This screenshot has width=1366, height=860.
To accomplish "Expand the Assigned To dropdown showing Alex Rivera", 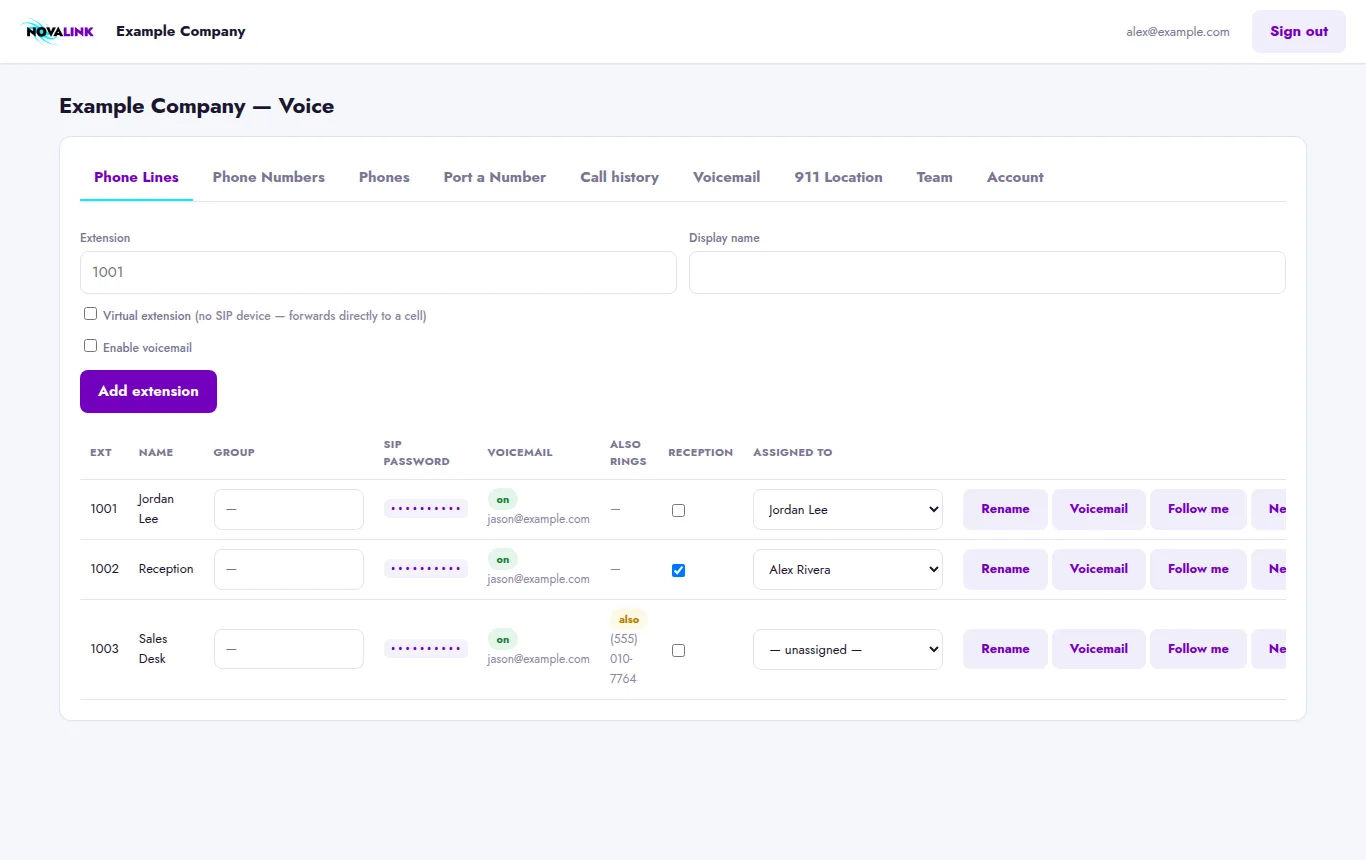I will click(848, 569).
